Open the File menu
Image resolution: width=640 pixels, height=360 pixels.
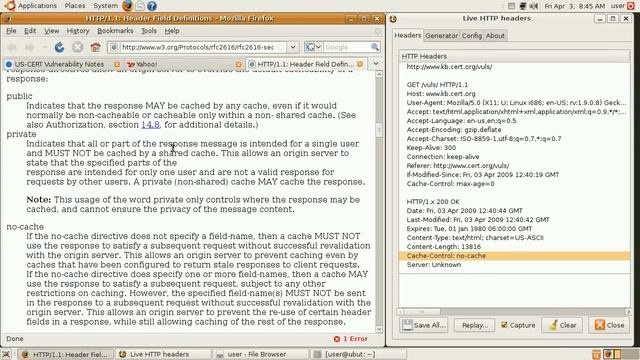coord(11,31)
